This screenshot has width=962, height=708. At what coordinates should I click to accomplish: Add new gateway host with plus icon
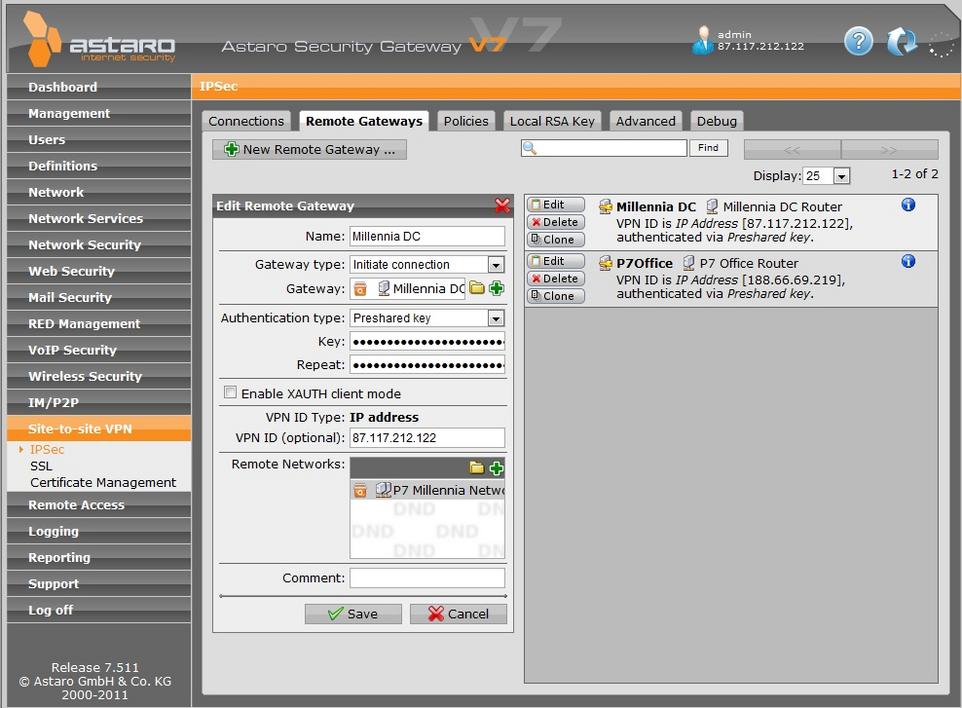pos(496,288)
